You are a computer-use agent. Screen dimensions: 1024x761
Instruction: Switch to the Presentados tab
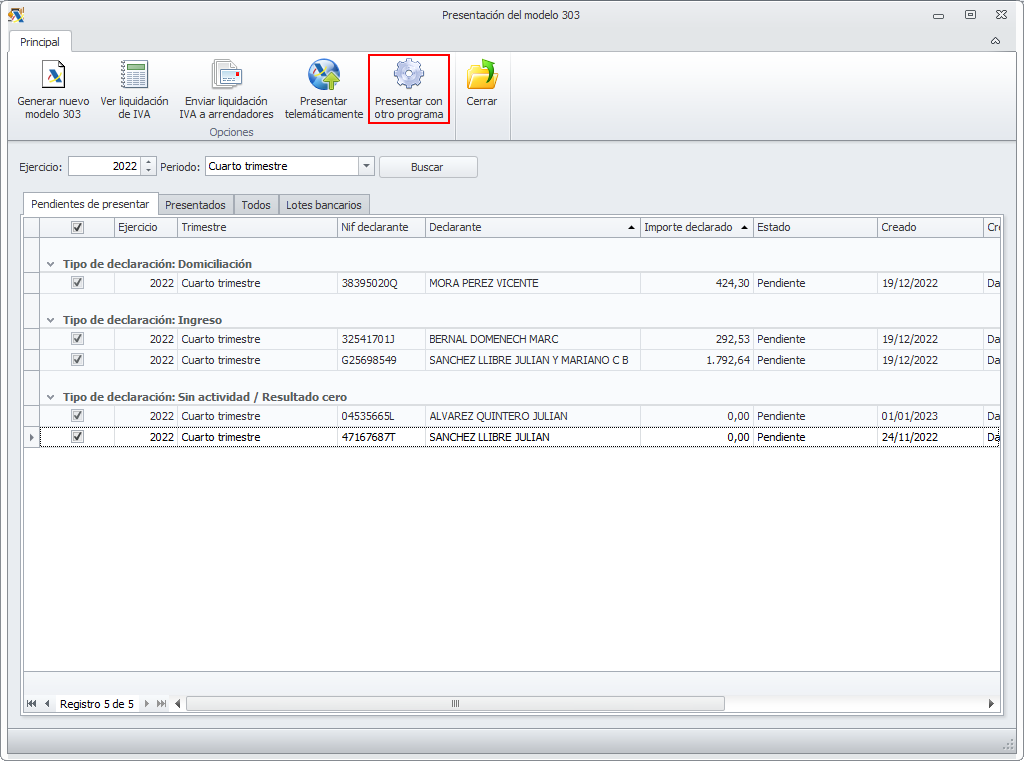point(195,204)
